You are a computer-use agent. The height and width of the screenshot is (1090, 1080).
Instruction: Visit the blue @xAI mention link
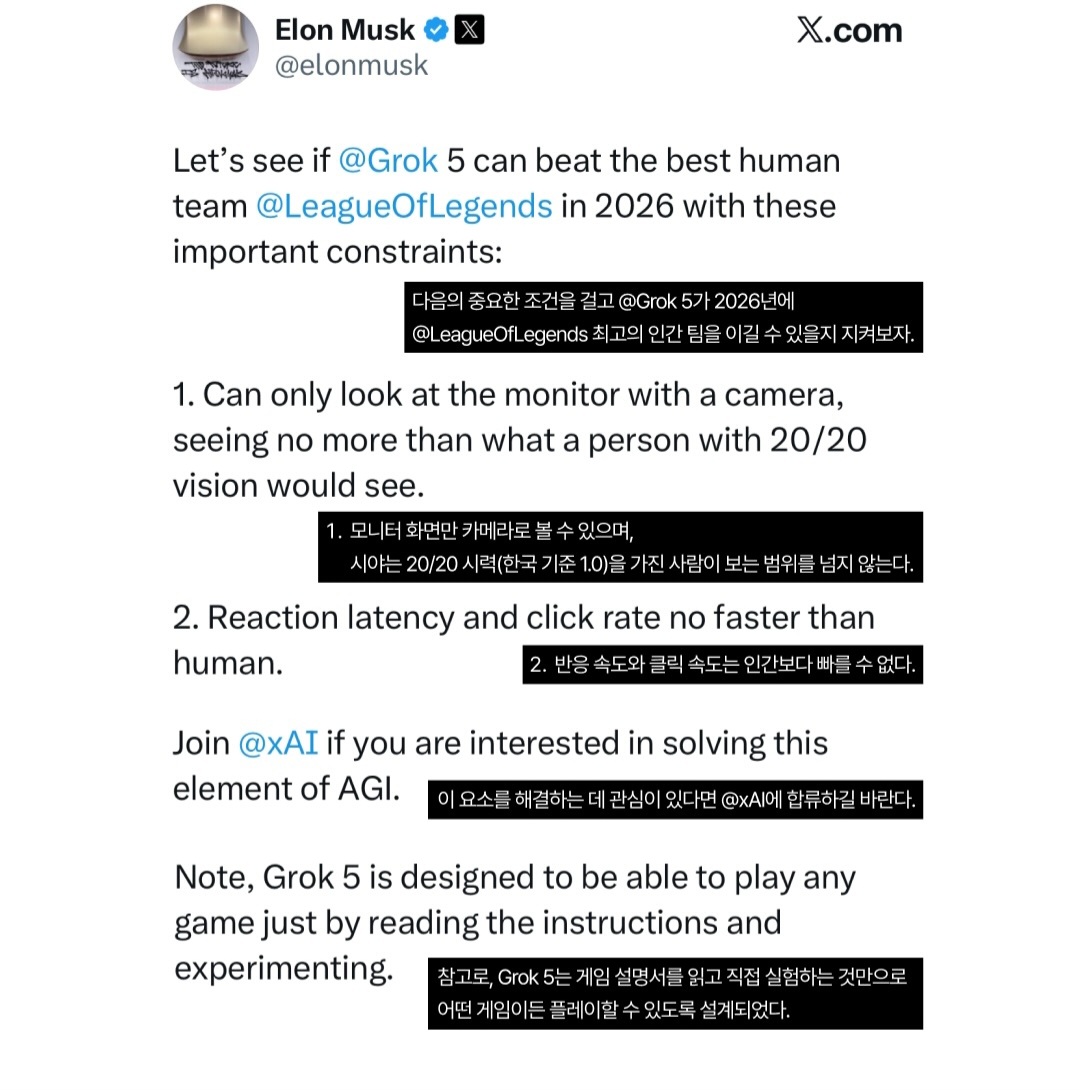point(278,744)
